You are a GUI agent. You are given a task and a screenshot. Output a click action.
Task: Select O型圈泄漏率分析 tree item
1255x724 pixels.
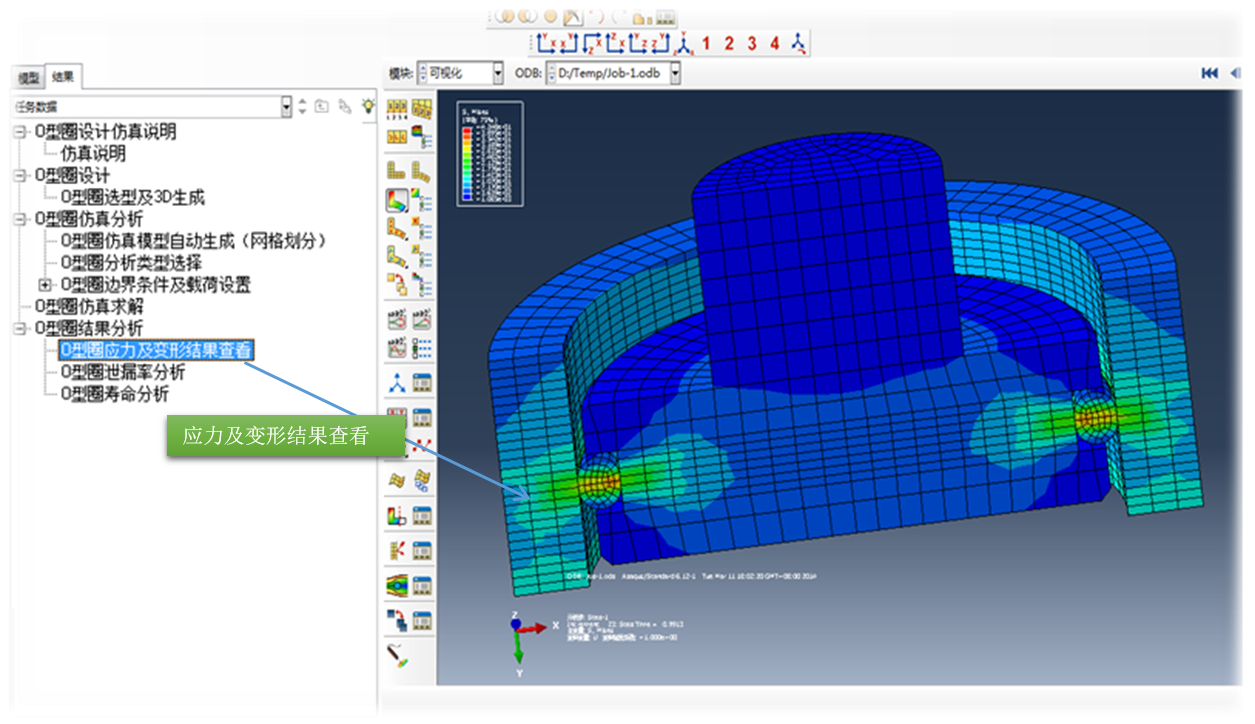pos(122,372)
